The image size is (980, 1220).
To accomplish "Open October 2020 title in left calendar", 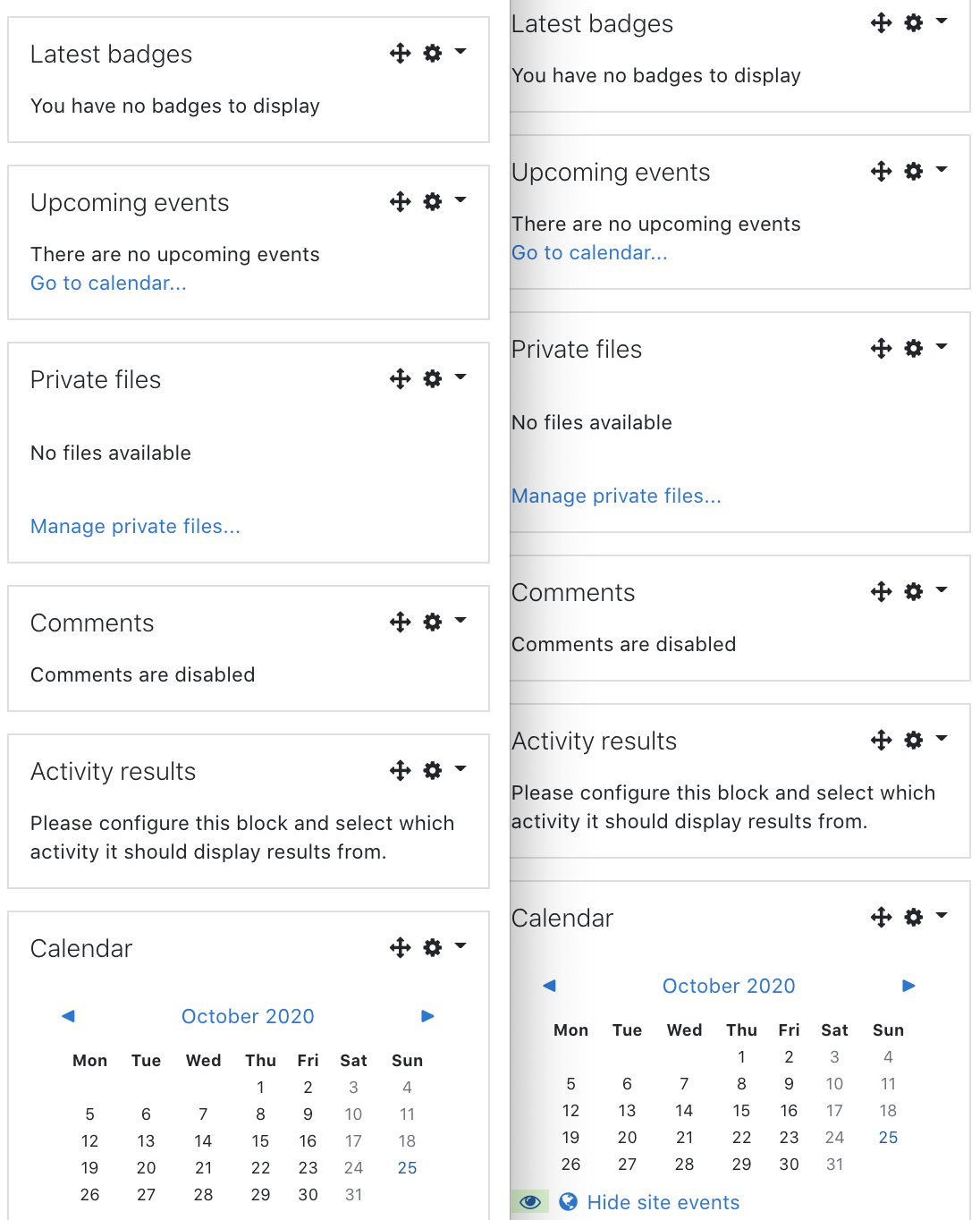I will [x=248, y=1016].
